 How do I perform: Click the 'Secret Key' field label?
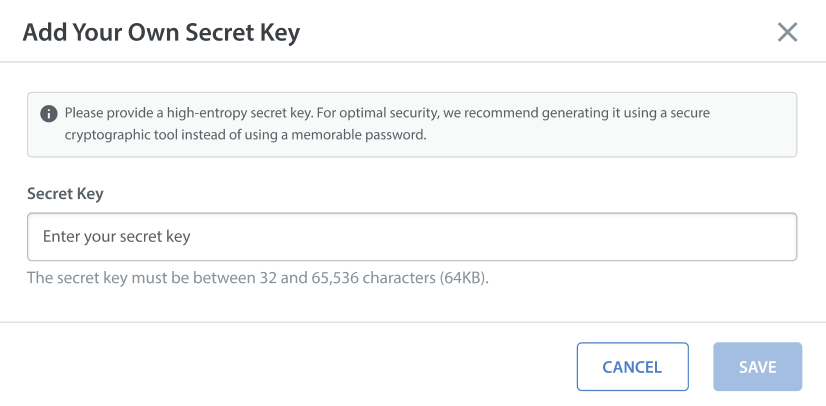[65, 194]
